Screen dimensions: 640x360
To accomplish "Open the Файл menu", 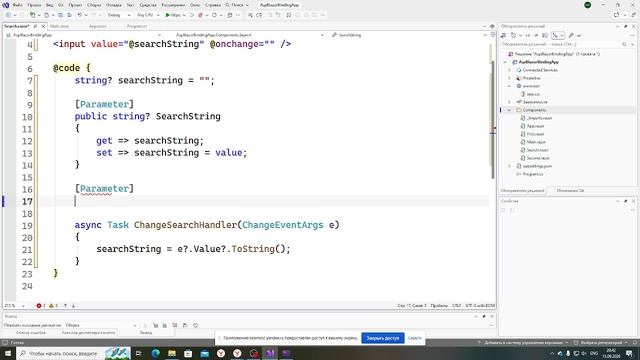I will click(x=18, y=5).
